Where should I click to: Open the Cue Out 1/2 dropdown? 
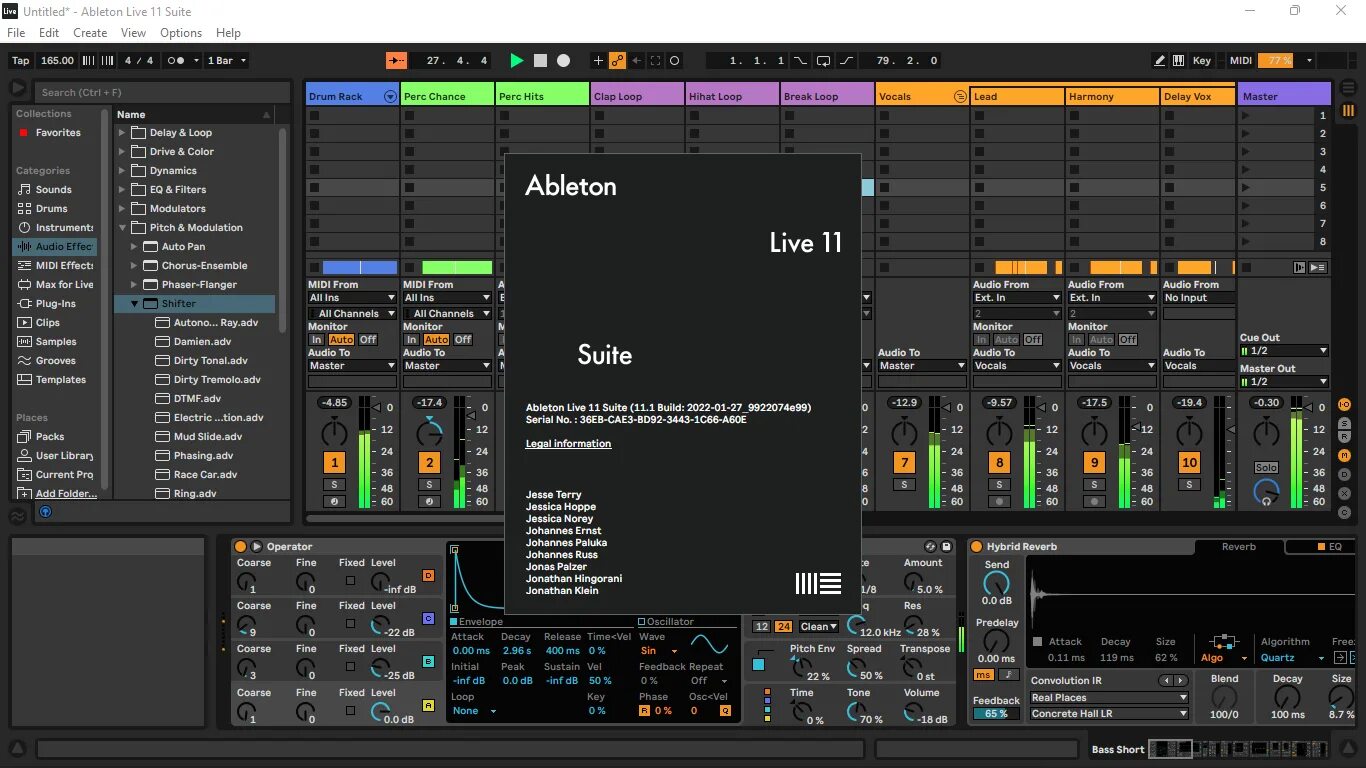coord(1284,351)
